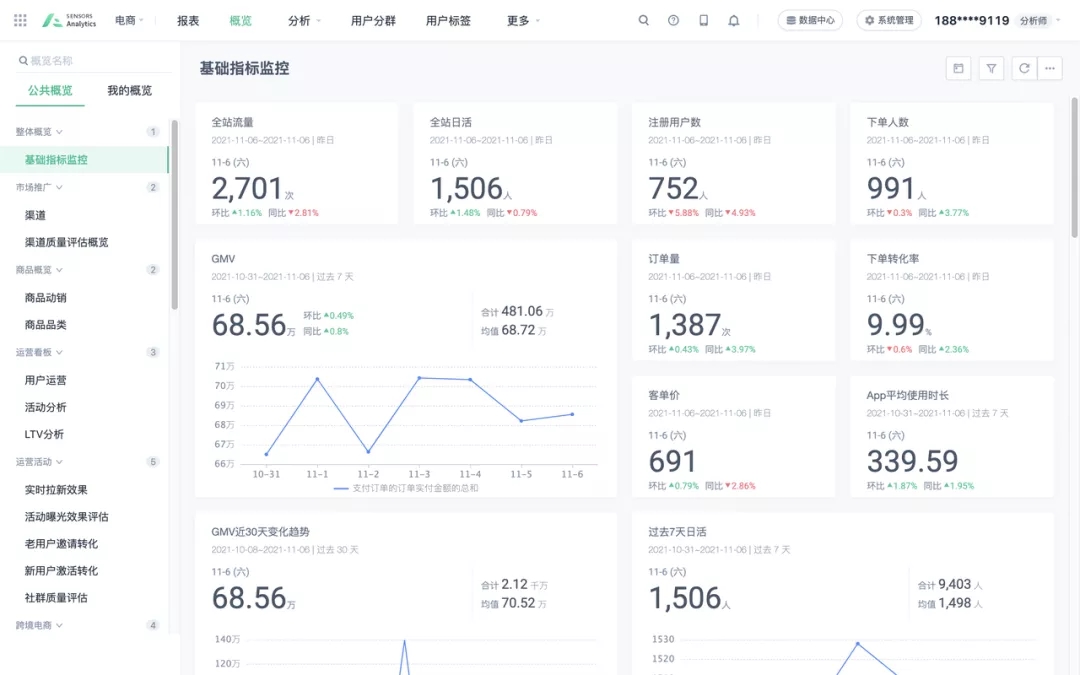The width and height of the screenshot is (1080, 675).
Task: Click the 数据中心 button
Action: [x=810, y=21]
